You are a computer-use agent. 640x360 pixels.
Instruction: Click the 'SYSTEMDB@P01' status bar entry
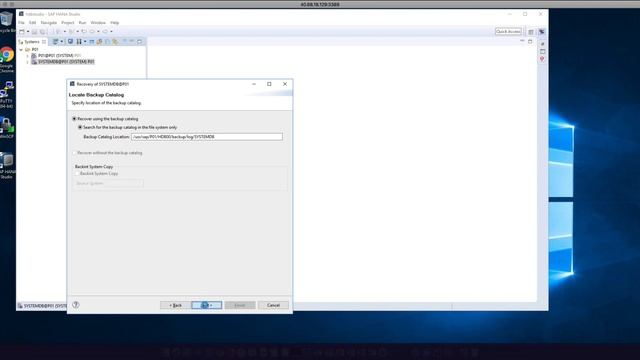click(42, 306)
